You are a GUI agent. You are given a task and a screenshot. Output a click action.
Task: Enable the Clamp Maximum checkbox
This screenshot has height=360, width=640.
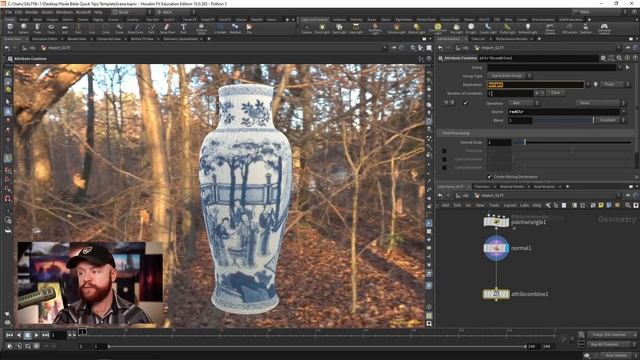click(x=444, y=168)
